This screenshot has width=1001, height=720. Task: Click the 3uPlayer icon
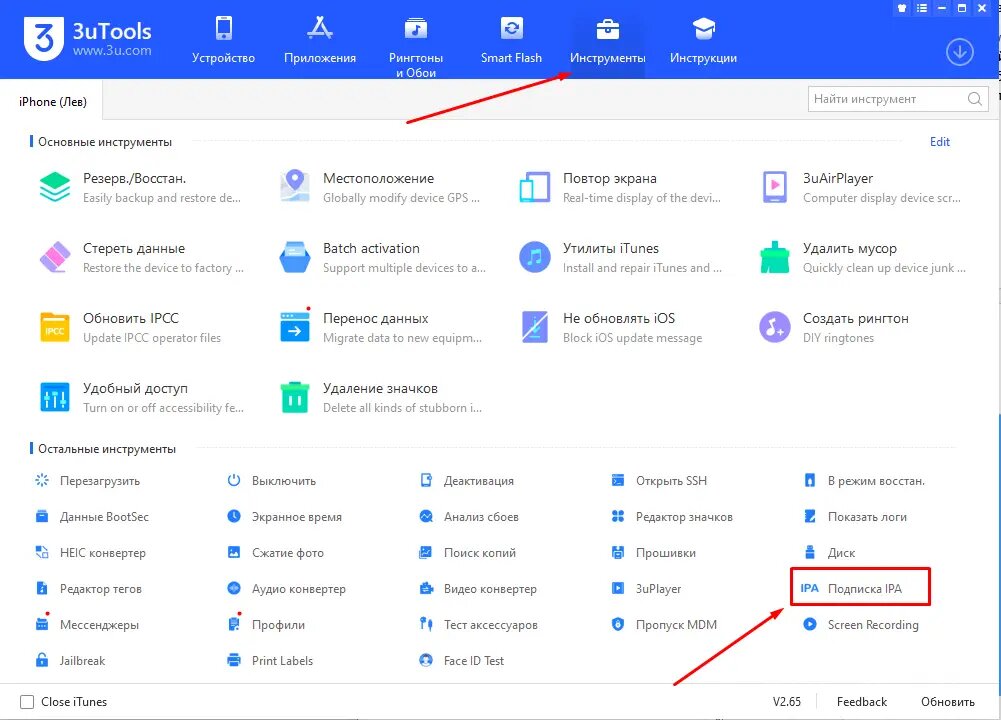[618, 588]
